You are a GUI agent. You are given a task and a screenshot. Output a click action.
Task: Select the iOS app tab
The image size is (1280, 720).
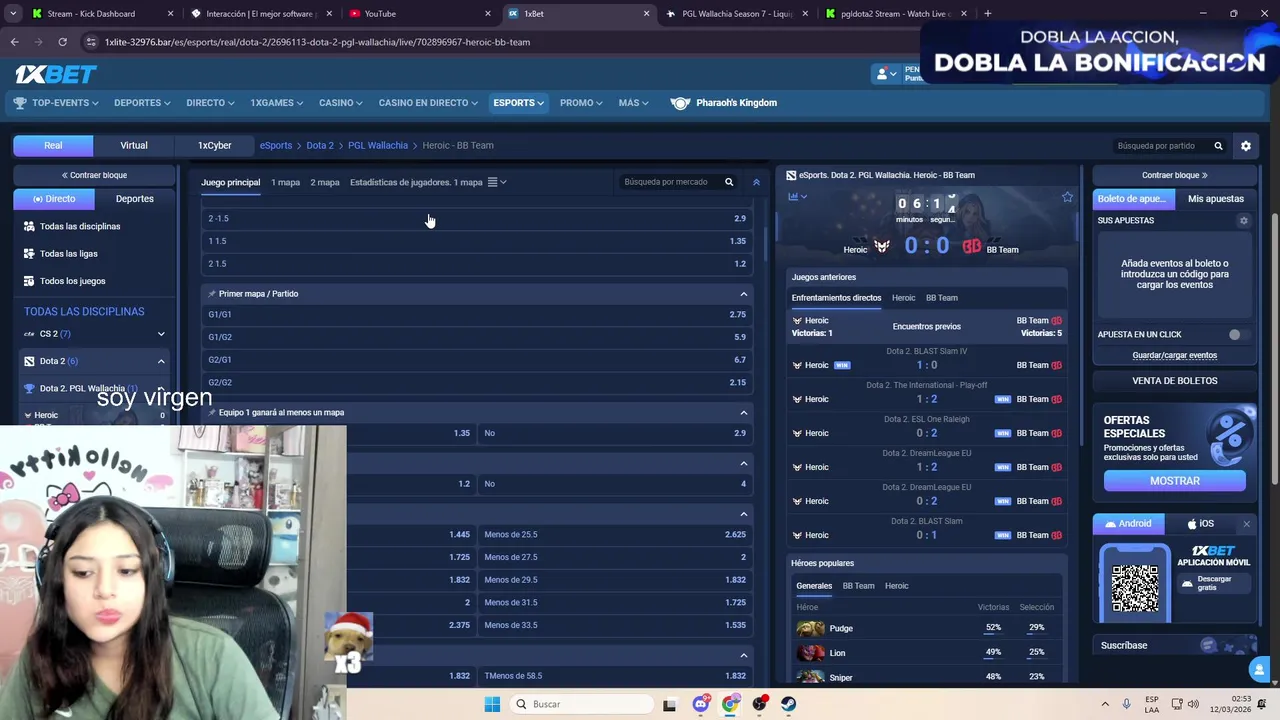coord(1200,524)
